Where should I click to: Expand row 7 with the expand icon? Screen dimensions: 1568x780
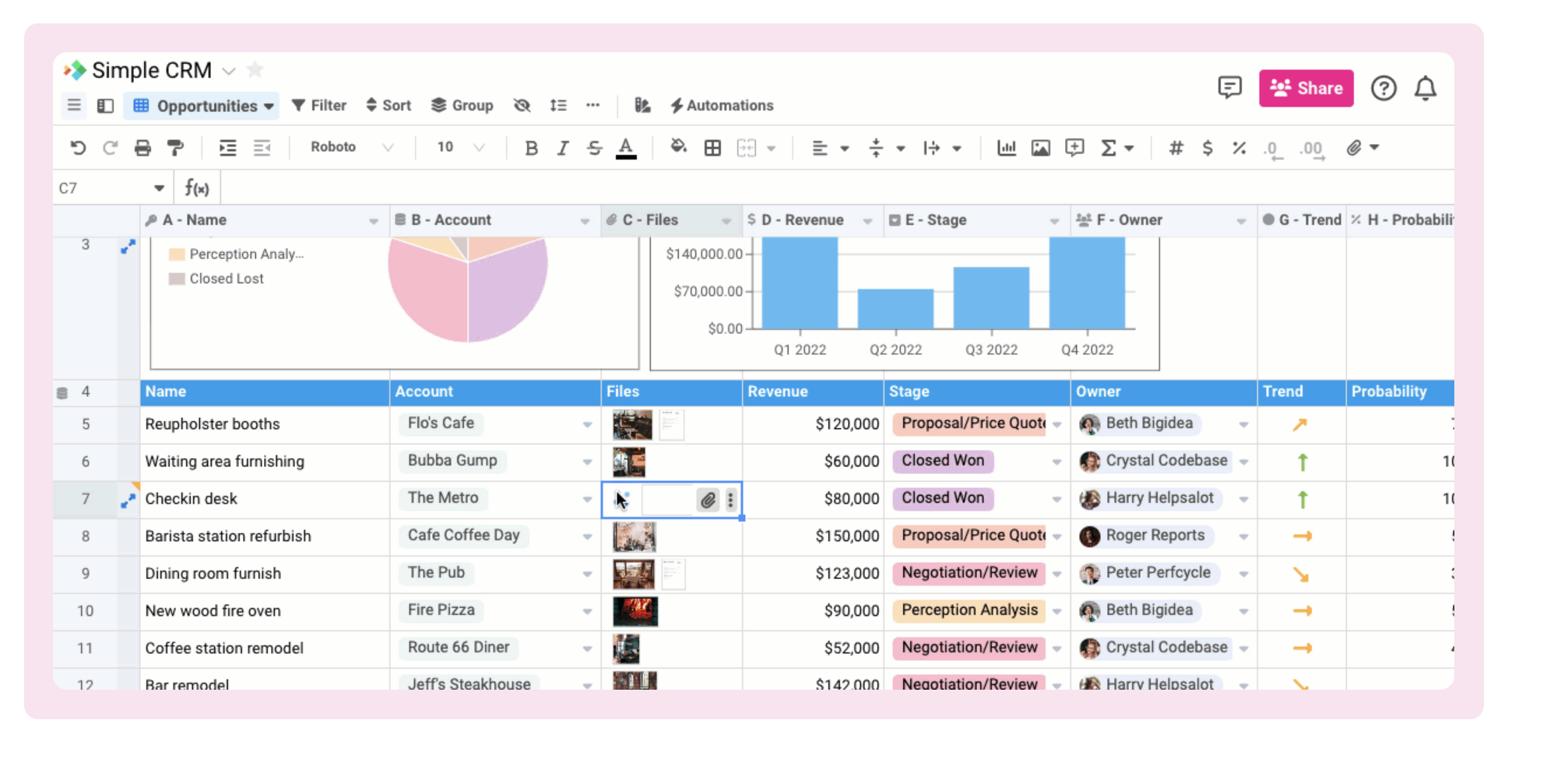(x=128, y=501)
